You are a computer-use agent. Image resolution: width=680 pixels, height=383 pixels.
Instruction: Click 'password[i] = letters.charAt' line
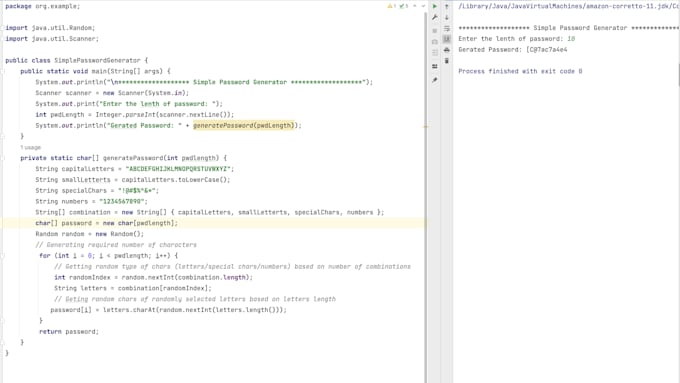[169, 310]
